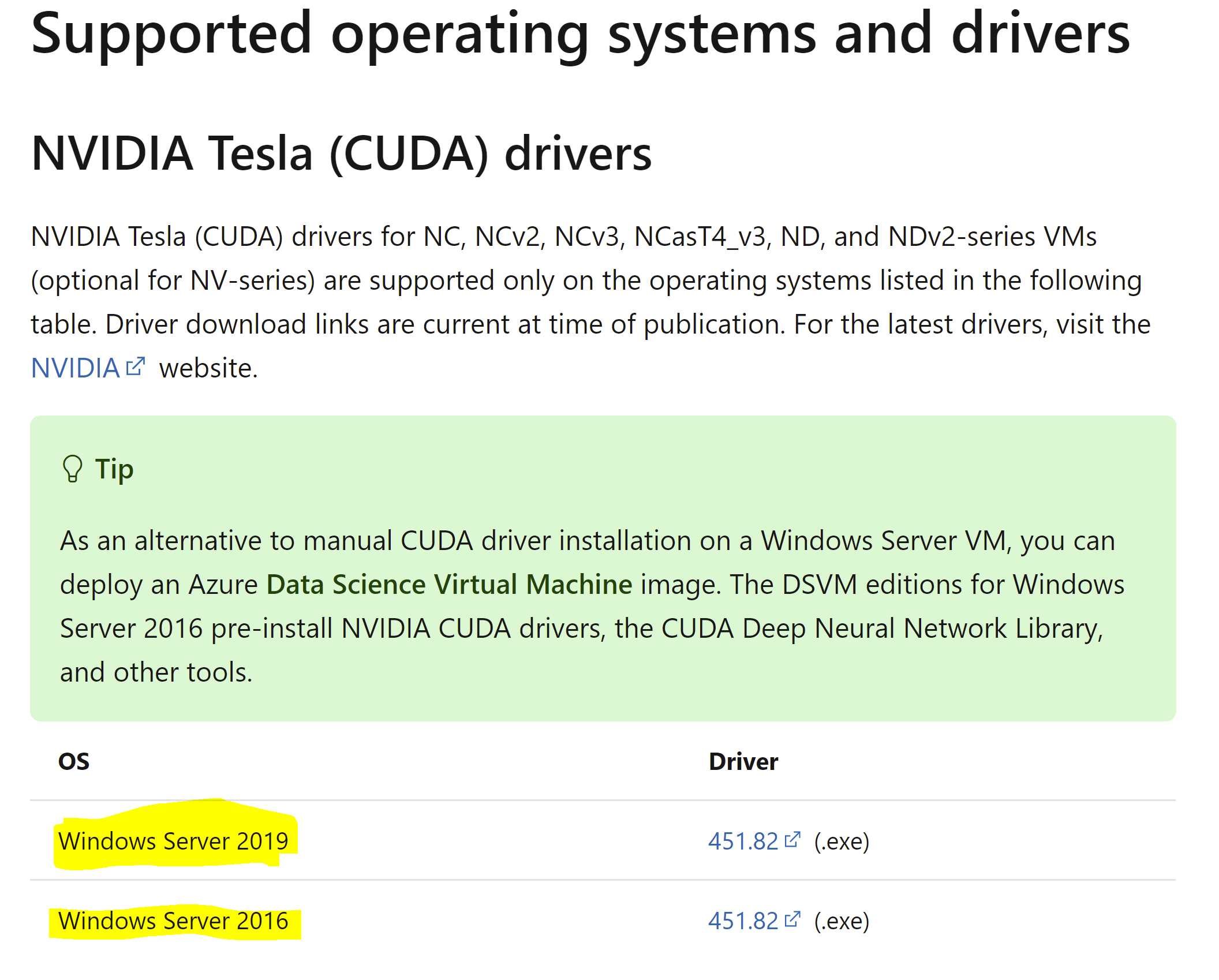Open Data Science Virtual Machine link
The image size is (1219, 980).
point(449,585)
